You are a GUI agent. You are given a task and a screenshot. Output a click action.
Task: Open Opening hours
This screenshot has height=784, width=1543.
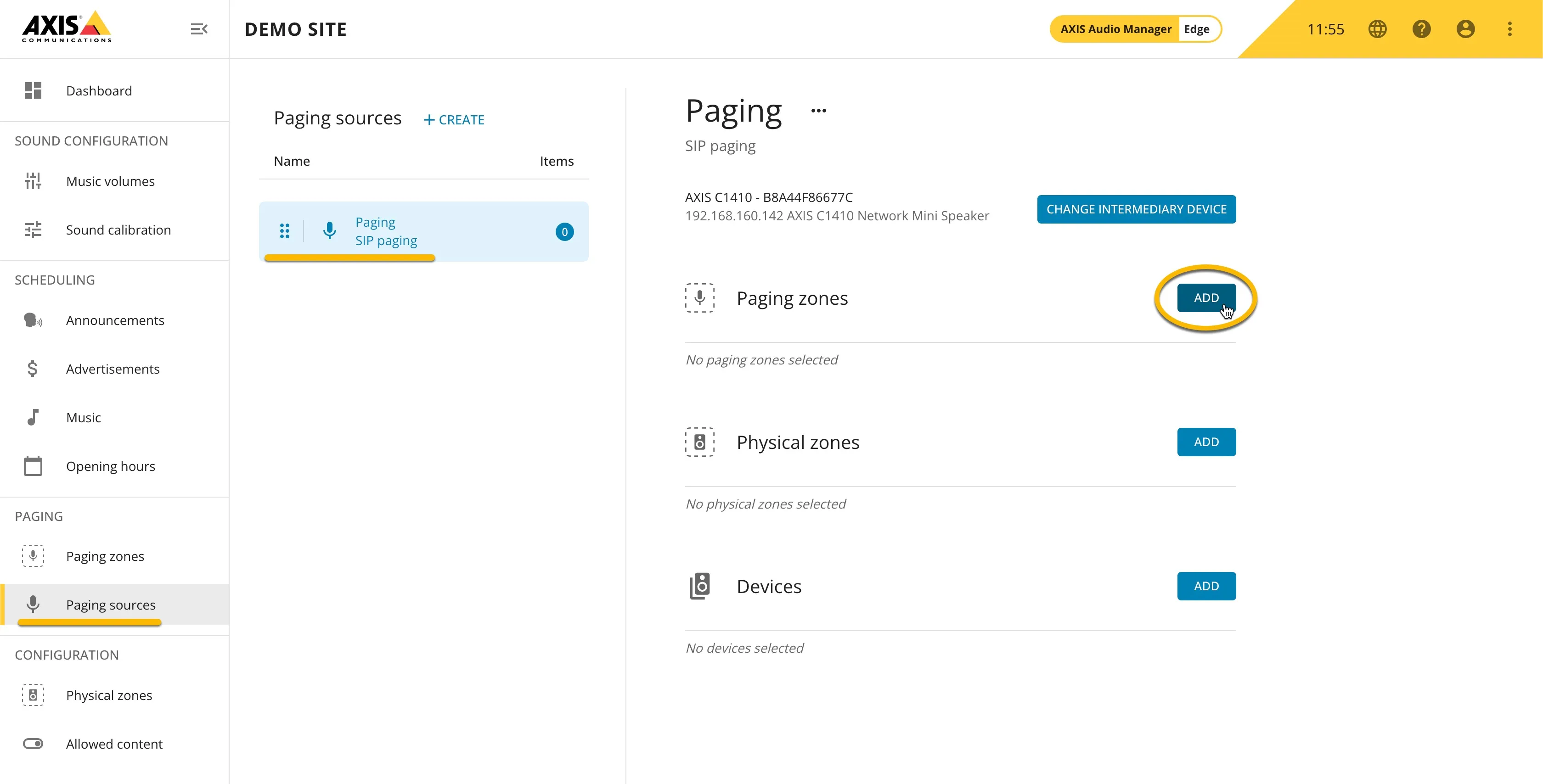[114, 466]
